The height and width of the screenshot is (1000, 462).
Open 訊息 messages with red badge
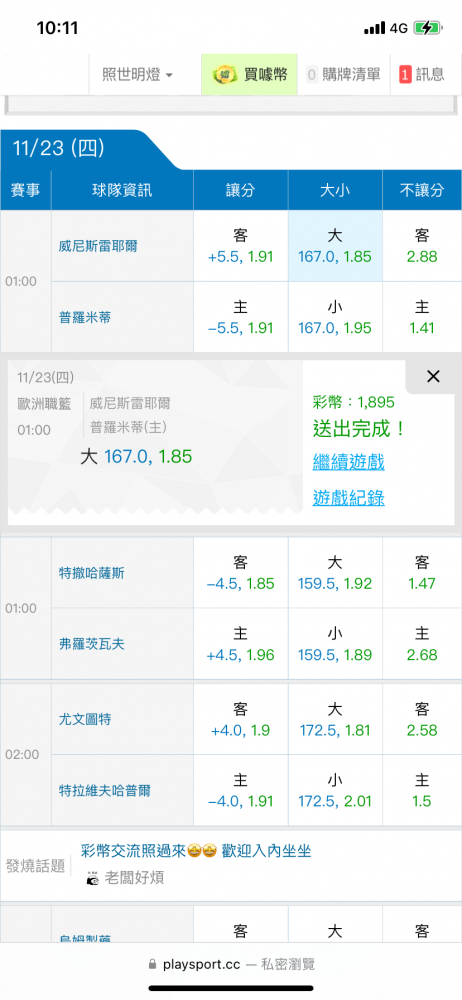click(422, 75)
